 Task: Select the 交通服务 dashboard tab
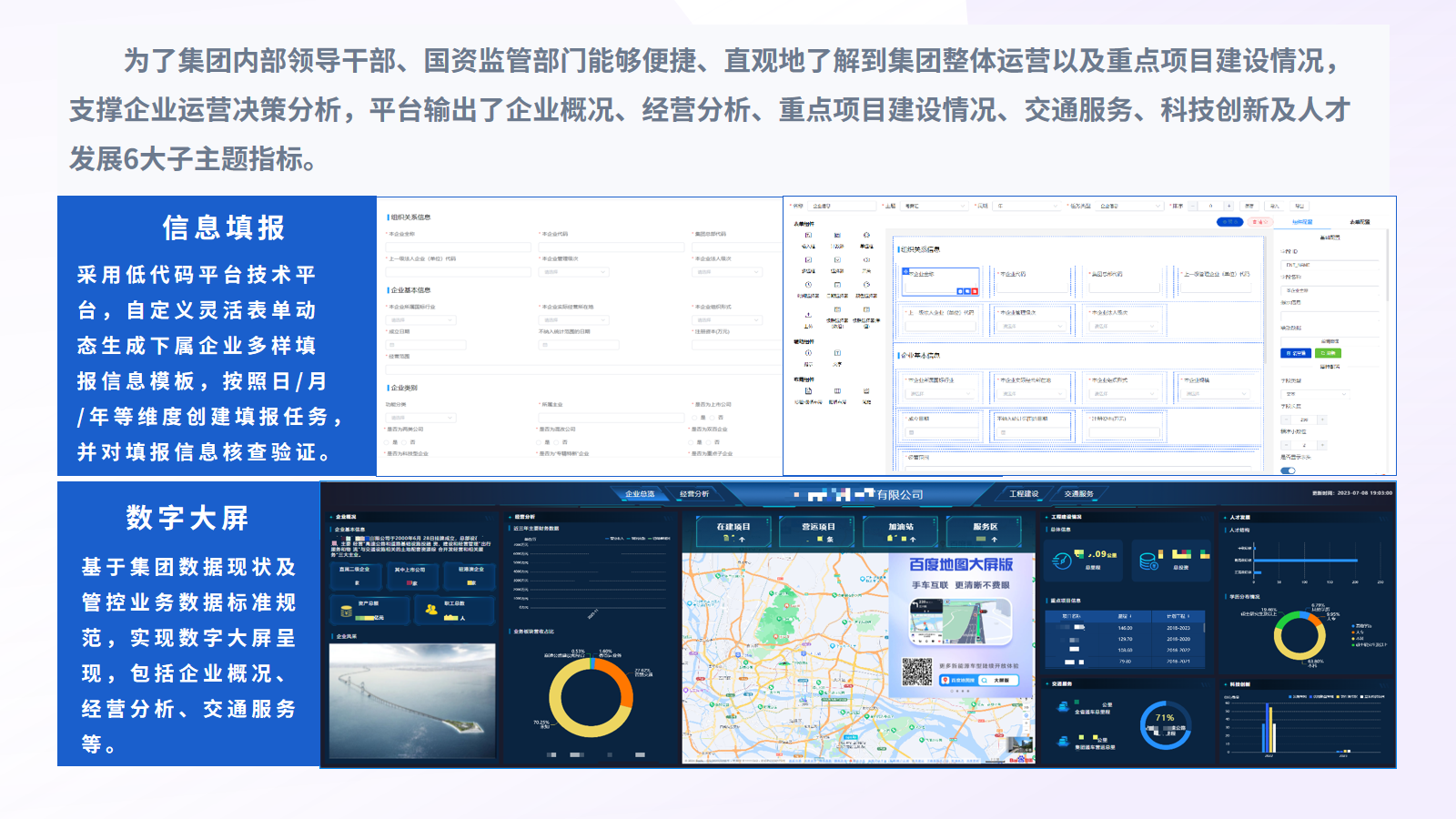tap(1079, 494)
